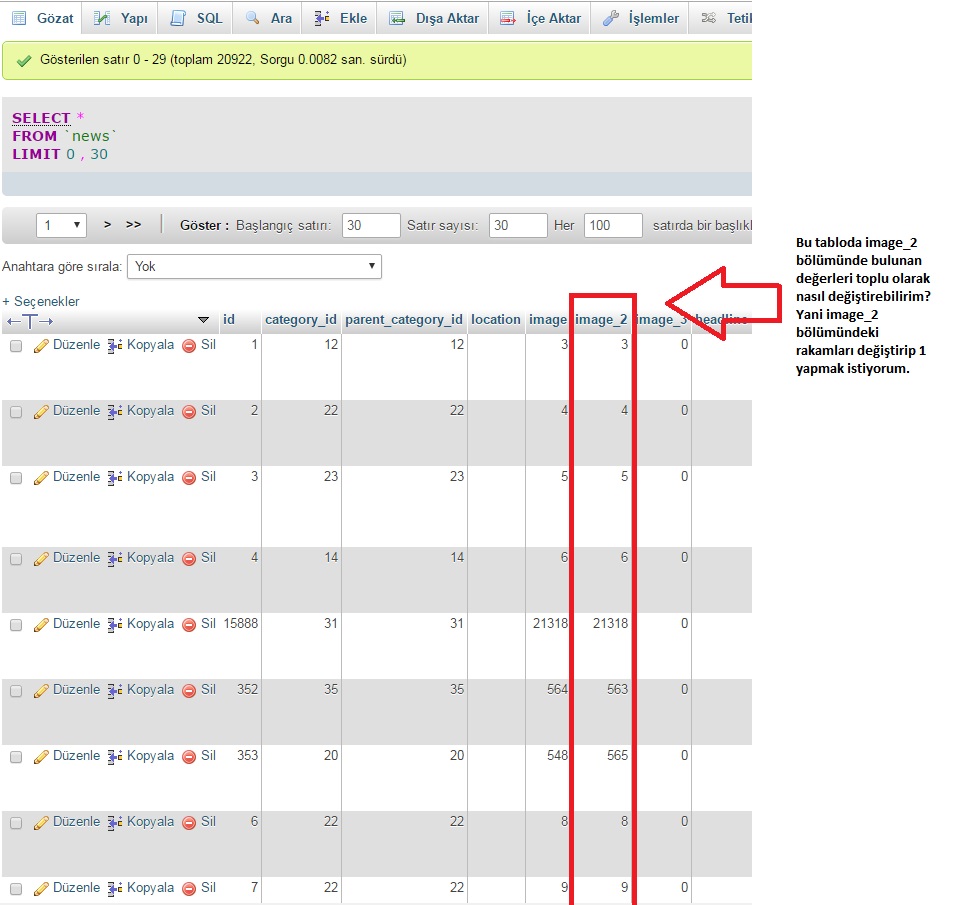The height and width of the screenshot is (905, 965).
Task: Click the pencil edit icon in row id 352
Action: click(x=41, y=690)
